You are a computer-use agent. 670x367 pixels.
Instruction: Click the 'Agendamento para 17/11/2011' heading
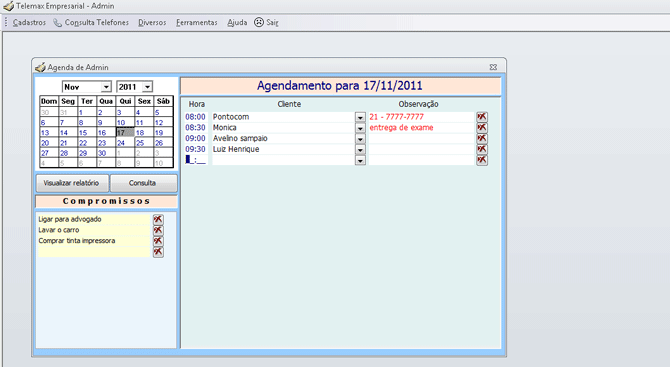(x=340, y=86)
